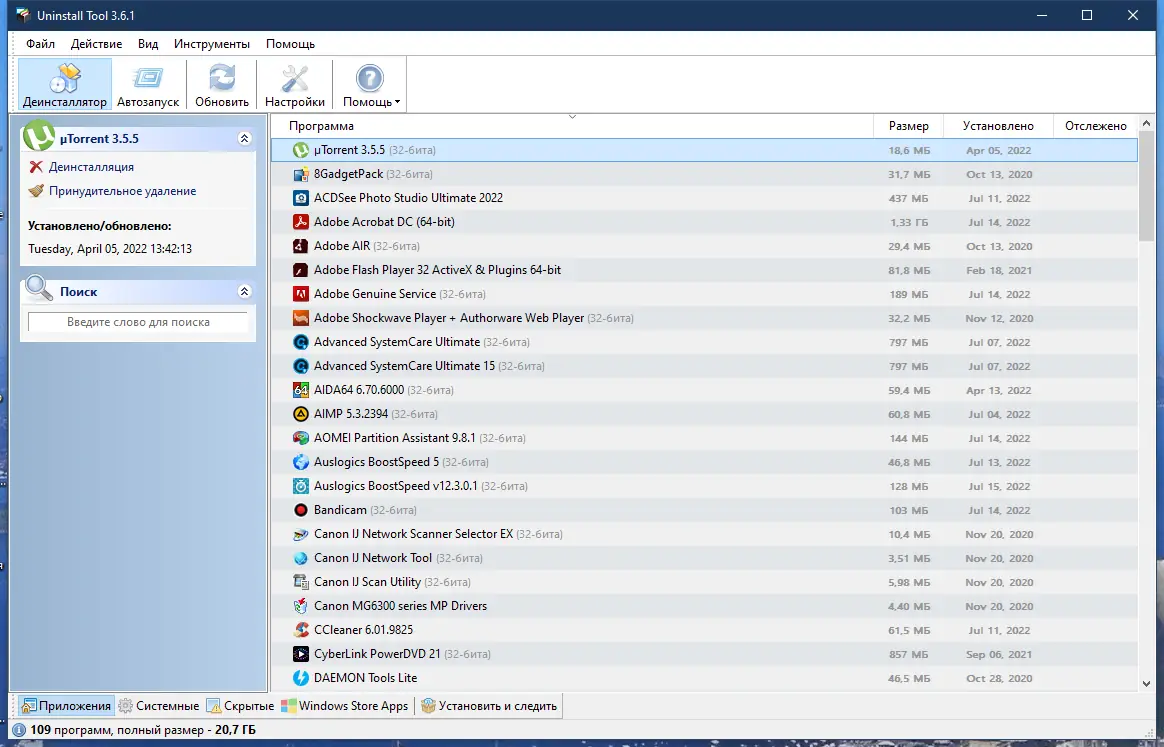Viewport: 1164px width, 747px height.
Task: Open the Деинсталлятор toolbar section
Action: coord(65,85)
